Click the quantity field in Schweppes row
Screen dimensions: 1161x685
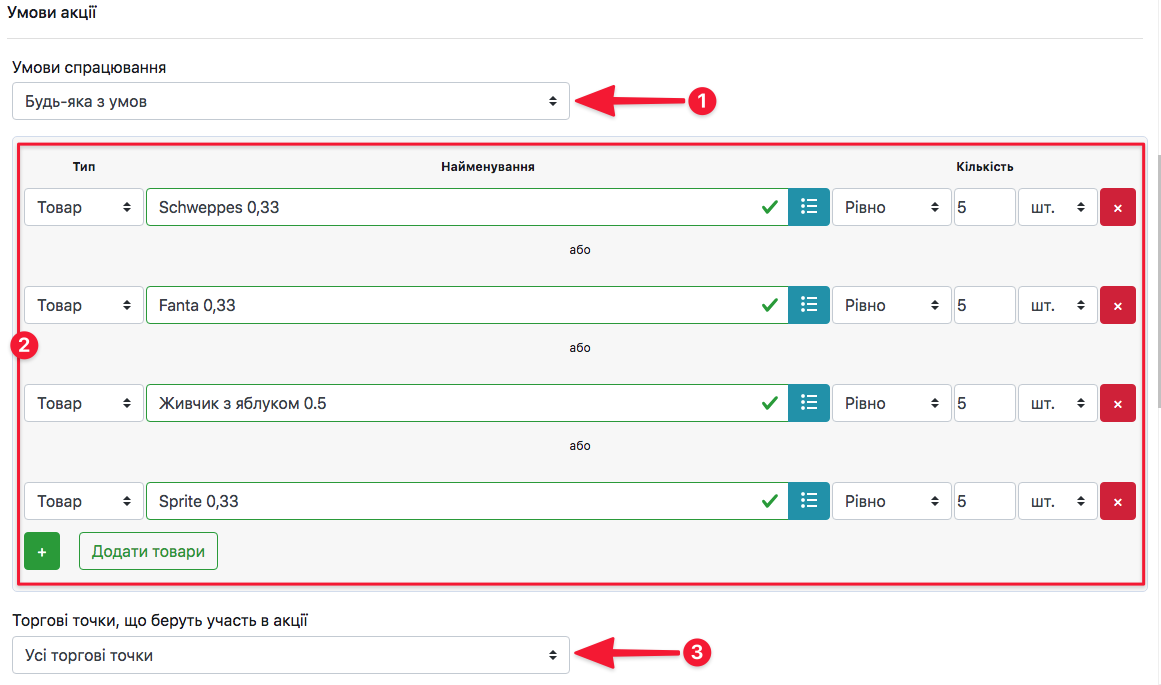984,207
